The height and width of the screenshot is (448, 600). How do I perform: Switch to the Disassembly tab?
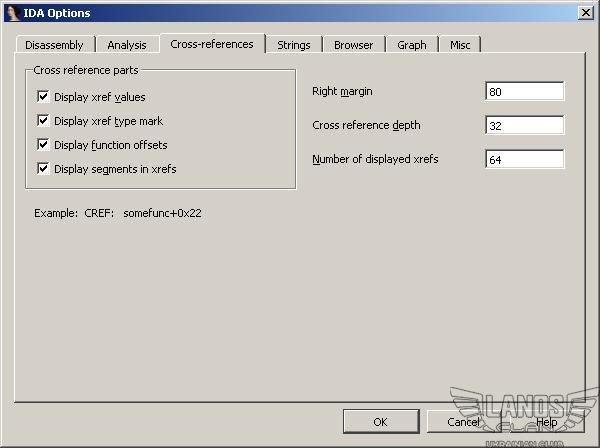pyautogui.click(x=54, y=45)
